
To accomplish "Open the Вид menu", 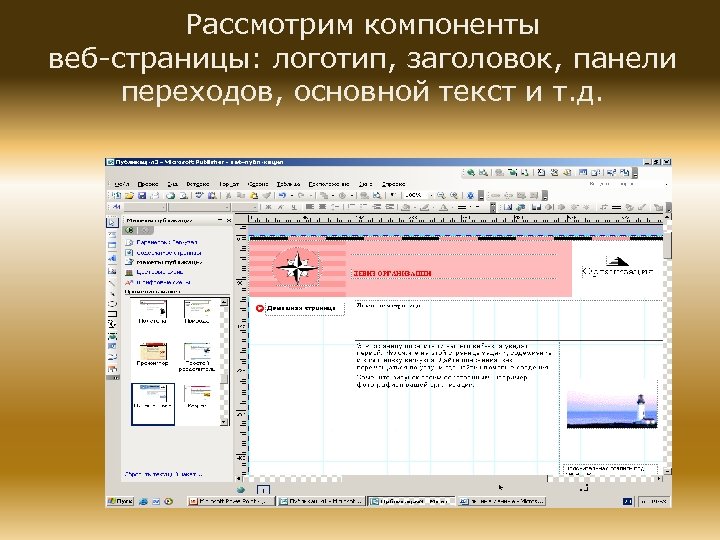I will point(172,184).
